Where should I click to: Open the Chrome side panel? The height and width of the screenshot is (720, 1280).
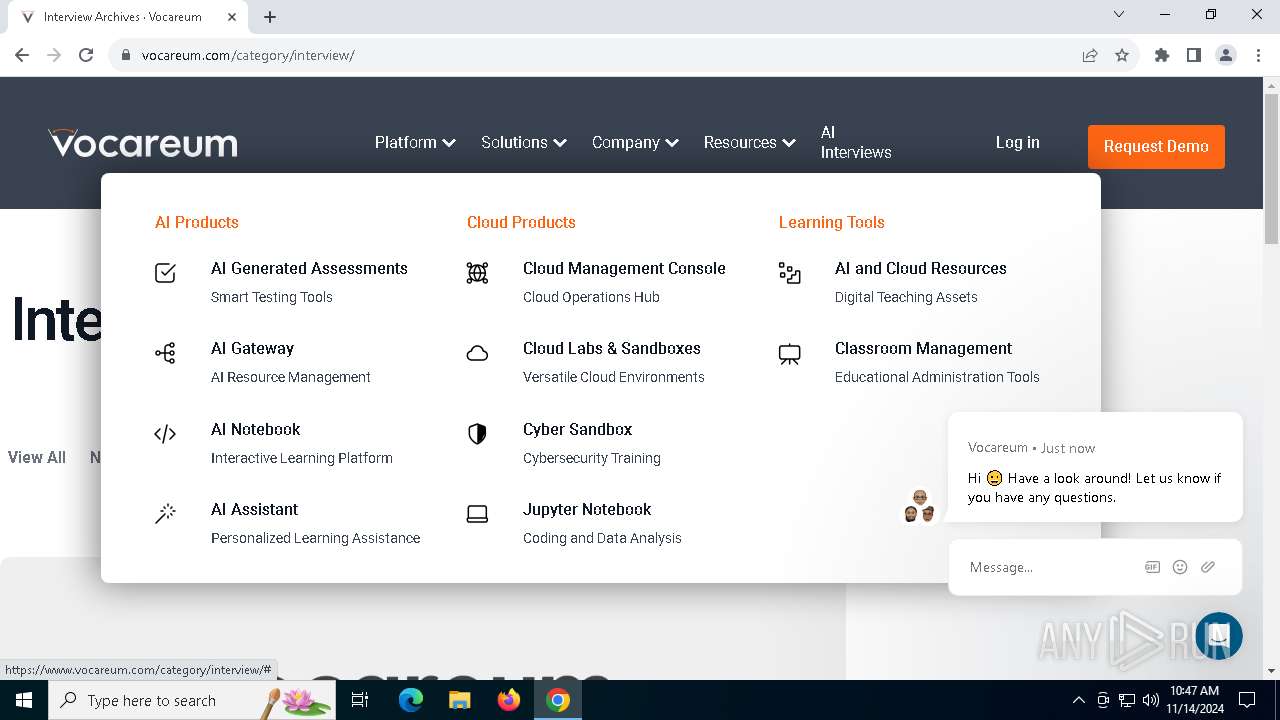[1194, 55]
